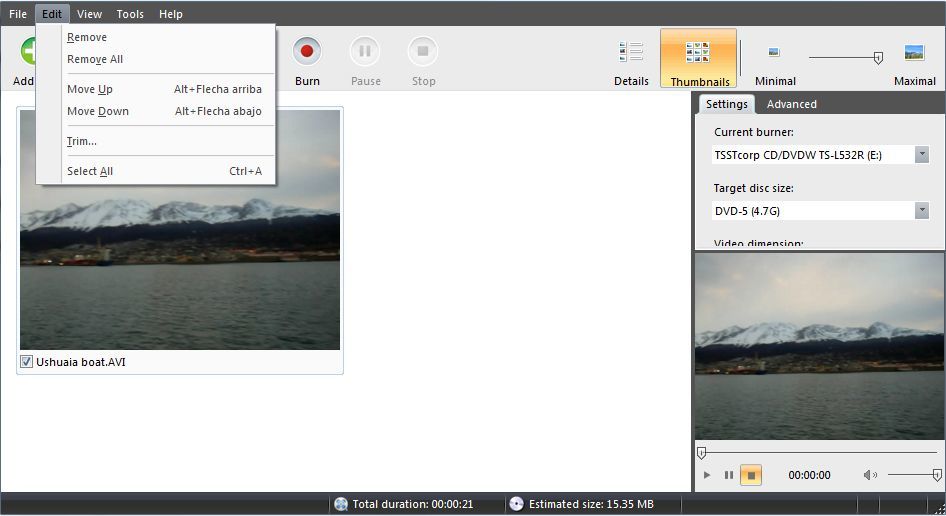
Task: Click the green Add button icon
Action: pos(28,51)
